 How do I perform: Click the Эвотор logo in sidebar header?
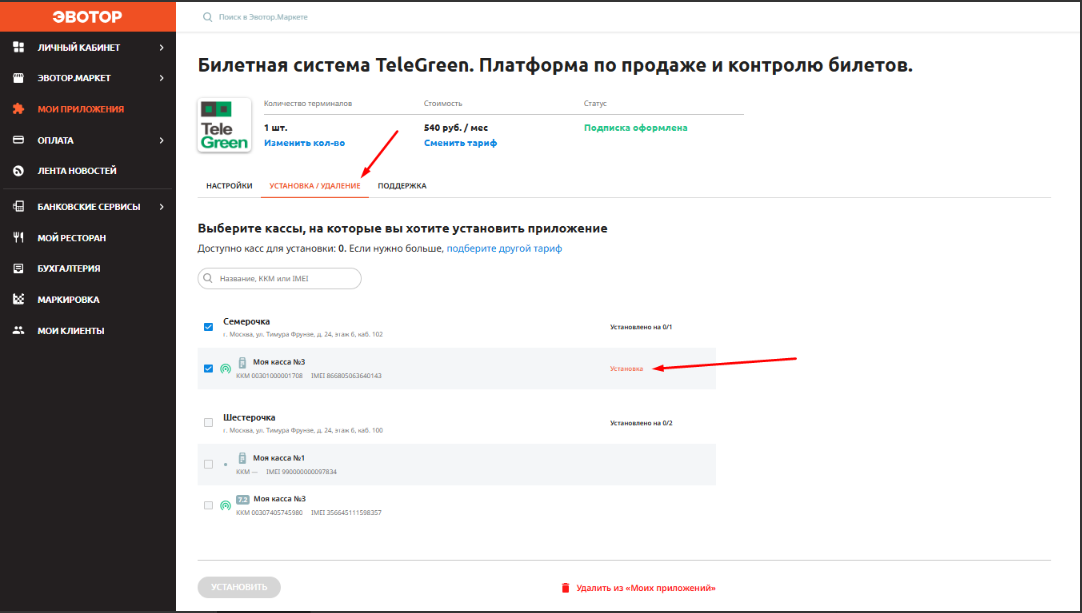pos(88,16)
